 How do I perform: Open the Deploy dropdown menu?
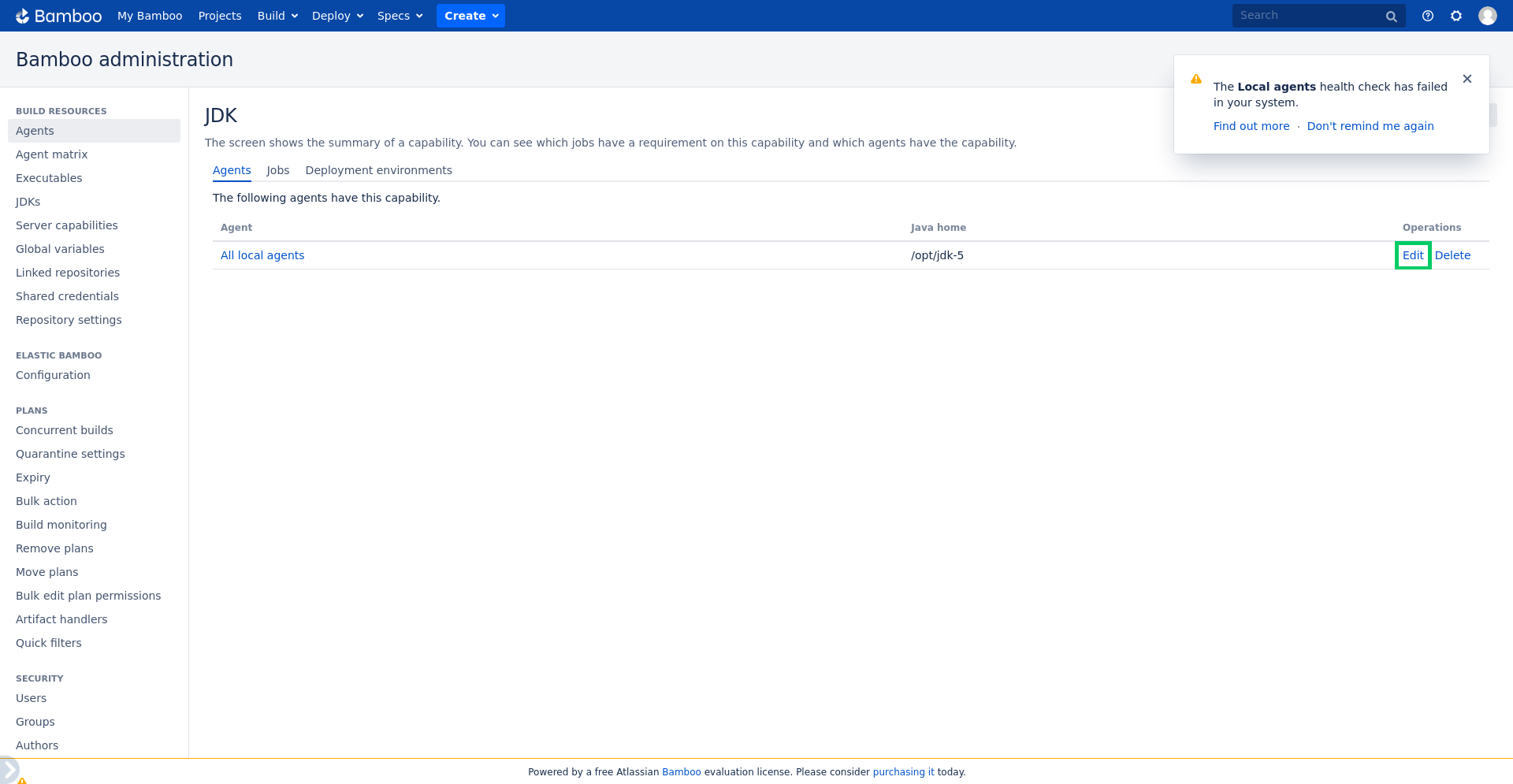pyautogui.click(x=337, y=16)
